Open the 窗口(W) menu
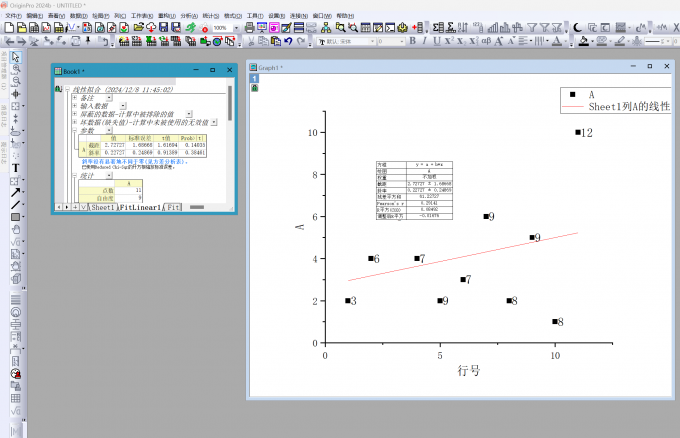Screen dimensions: 680x438 (x=322, y=16)
